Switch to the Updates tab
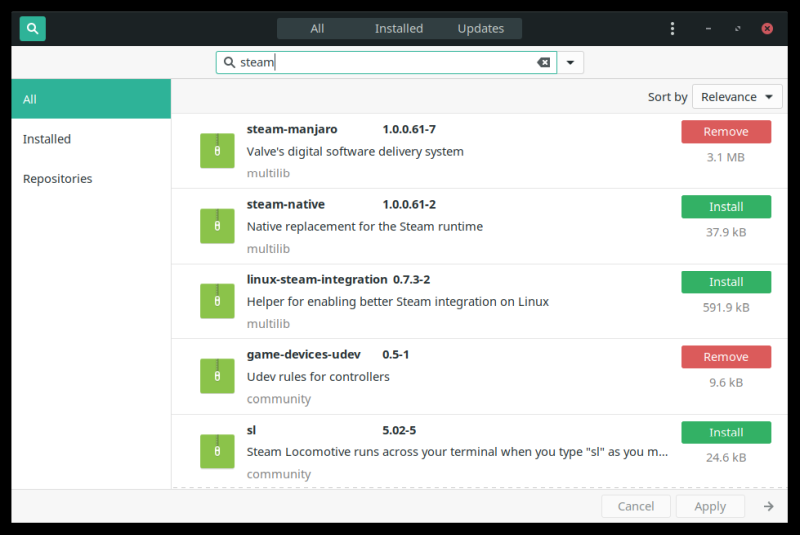The width and height of the screenshot is (800, 535). click(480, 28)
